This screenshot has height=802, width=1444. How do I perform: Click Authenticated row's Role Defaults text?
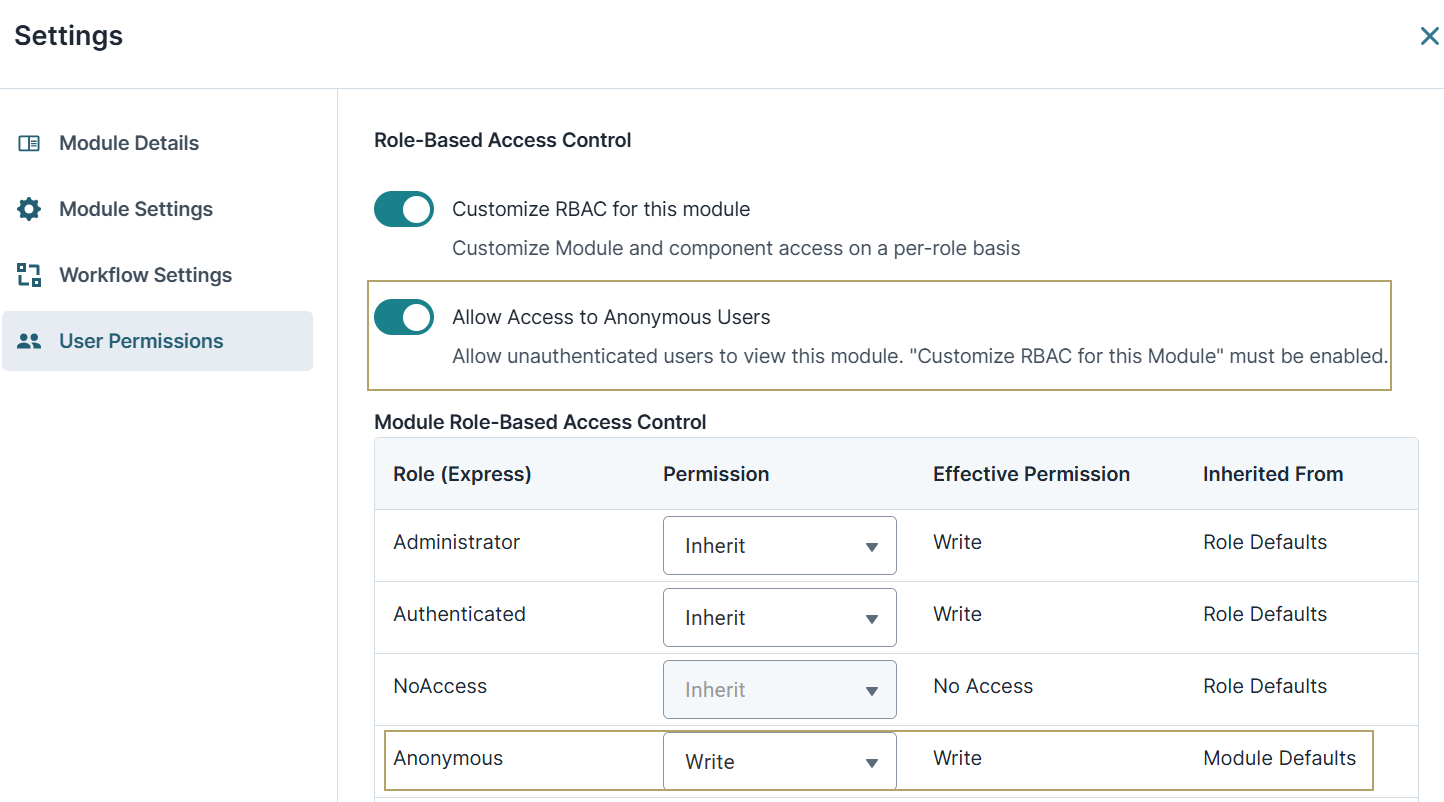point(1265,614)
